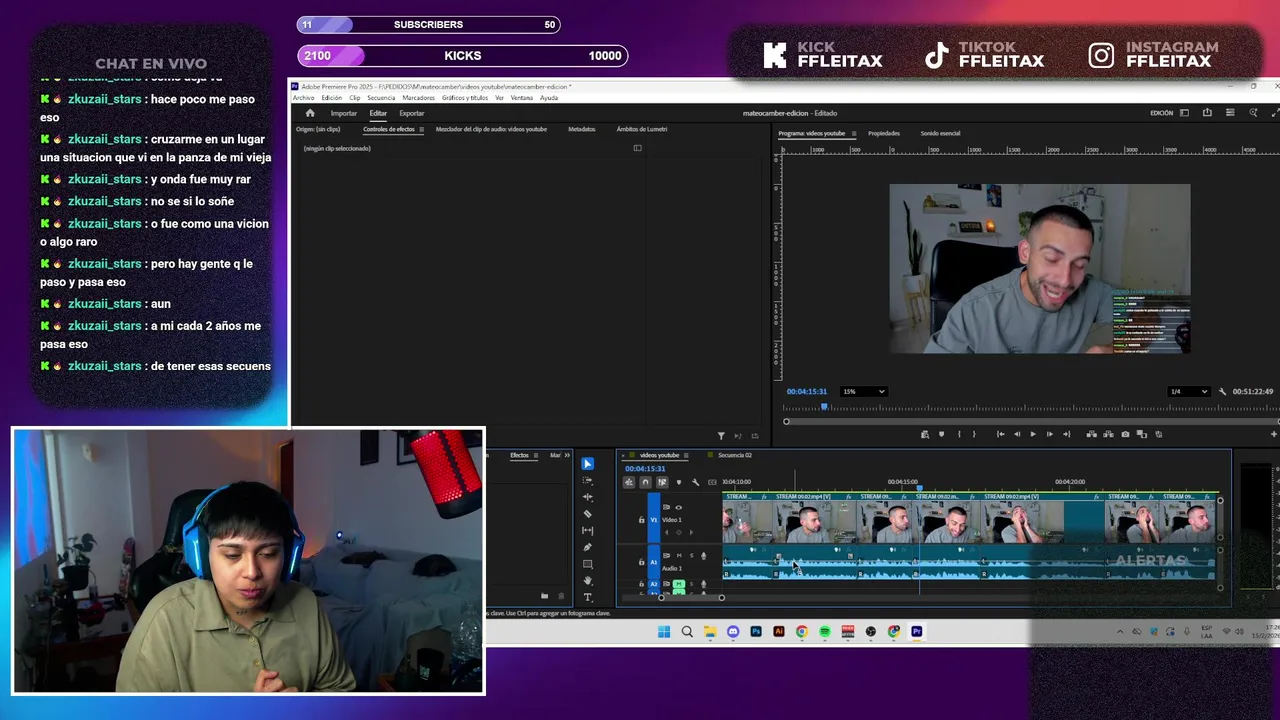Click Add Marker in the timeline header

click(x=679, y=482)
